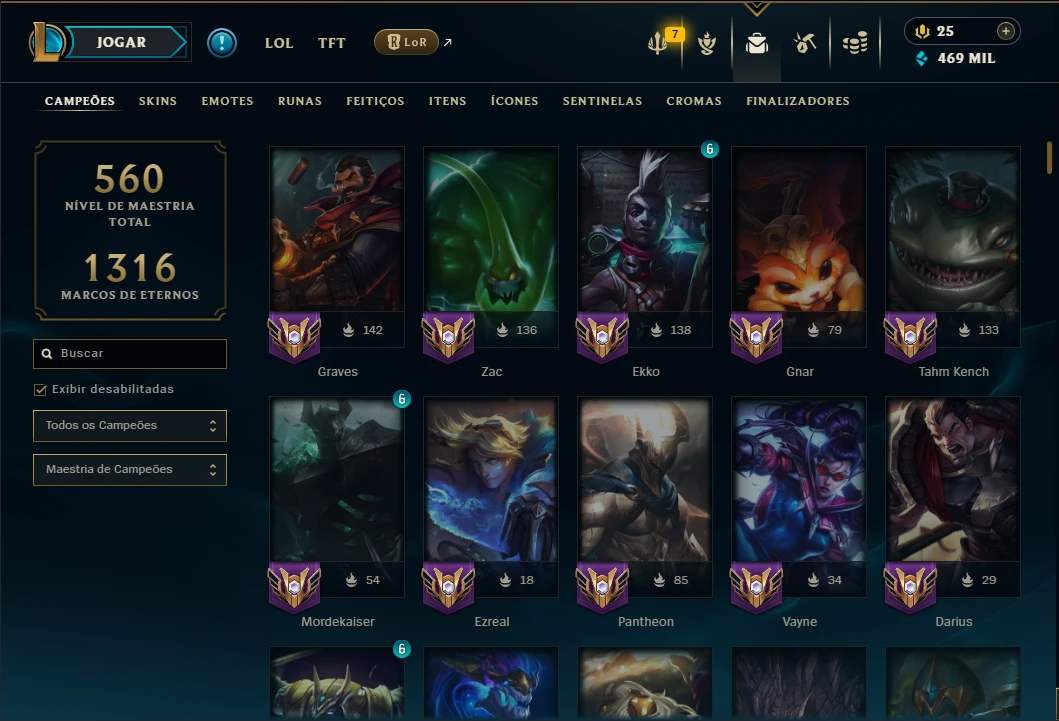Expand the Todos os Campeões dropdown
The image size is (1059, 721).
[130, 425]
